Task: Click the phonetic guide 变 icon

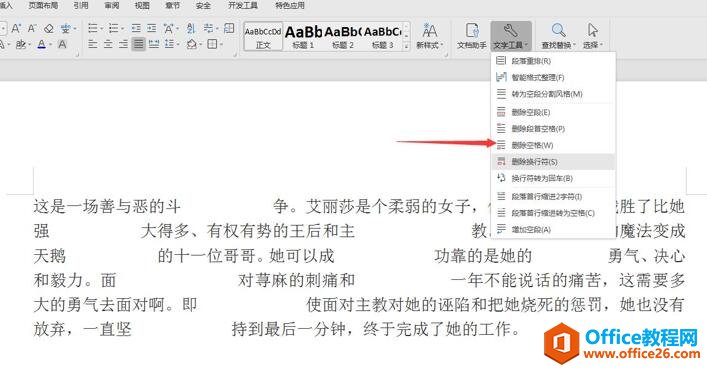Action: (65, 29)
